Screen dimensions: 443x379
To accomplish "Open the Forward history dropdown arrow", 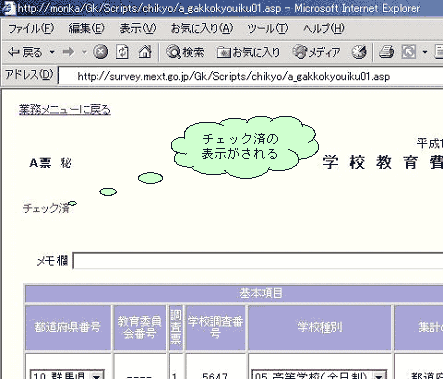I will tap(84, 52).
